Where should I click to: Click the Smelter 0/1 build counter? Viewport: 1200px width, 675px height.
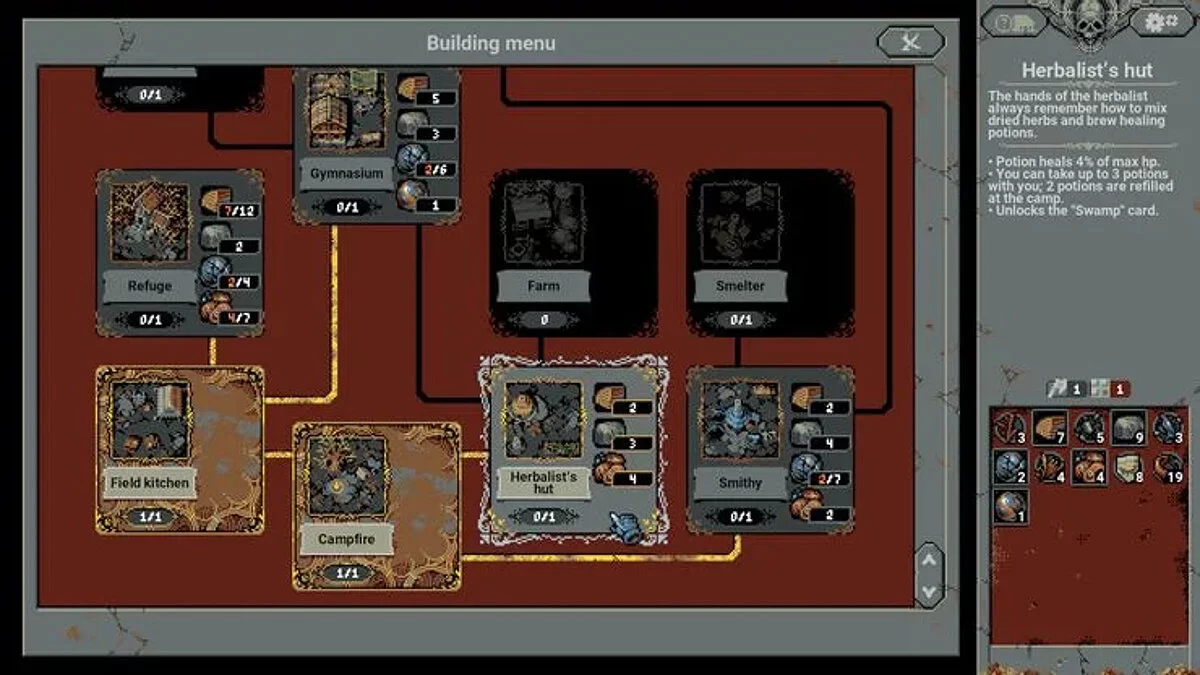coord(740,320)
